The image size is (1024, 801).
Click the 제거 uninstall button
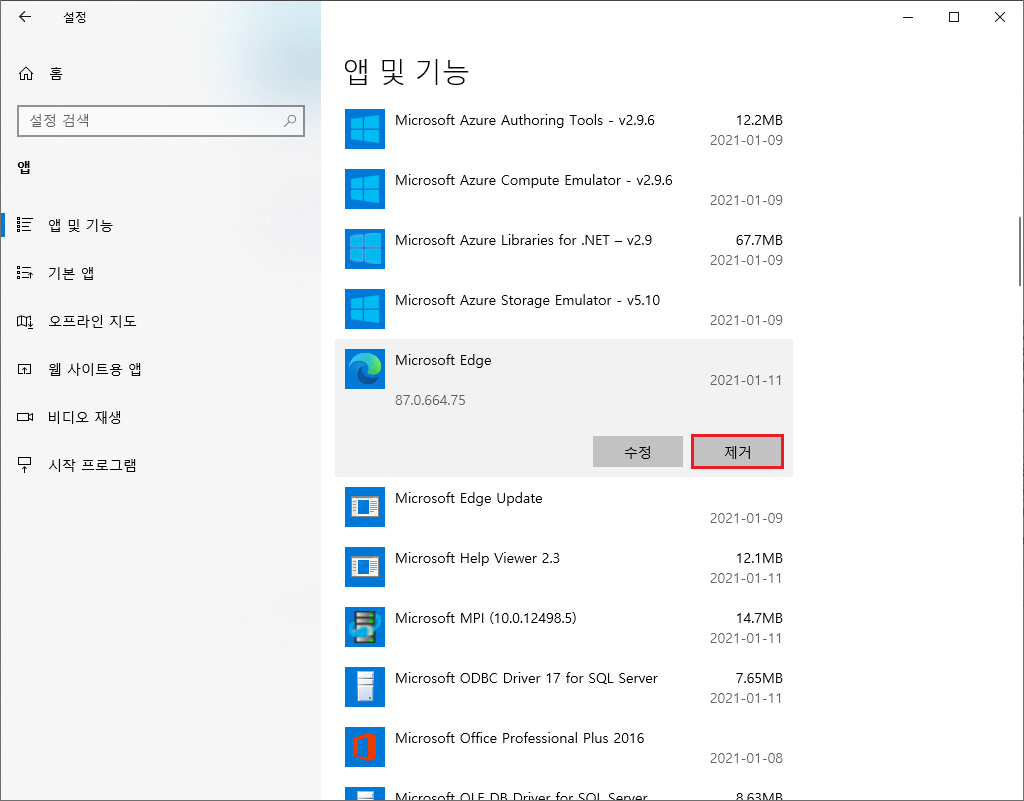[737, 452]
